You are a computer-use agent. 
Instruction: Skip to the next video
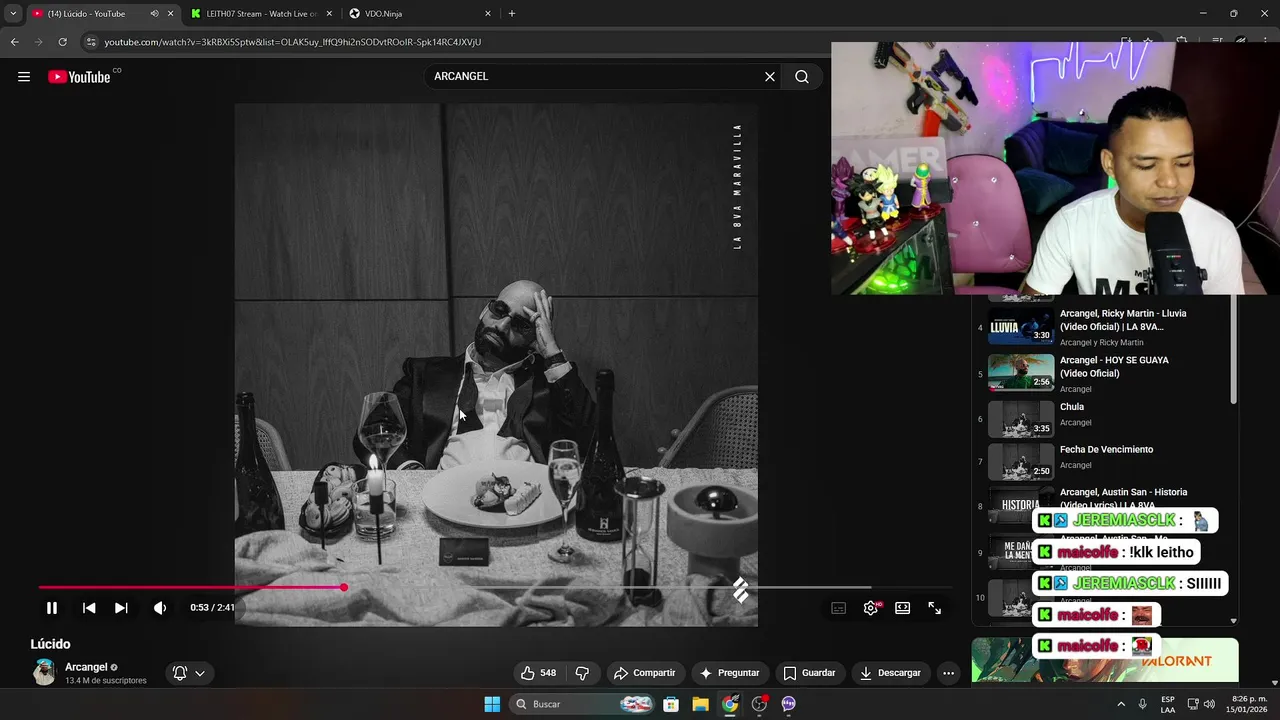click(x=121, y=608)
